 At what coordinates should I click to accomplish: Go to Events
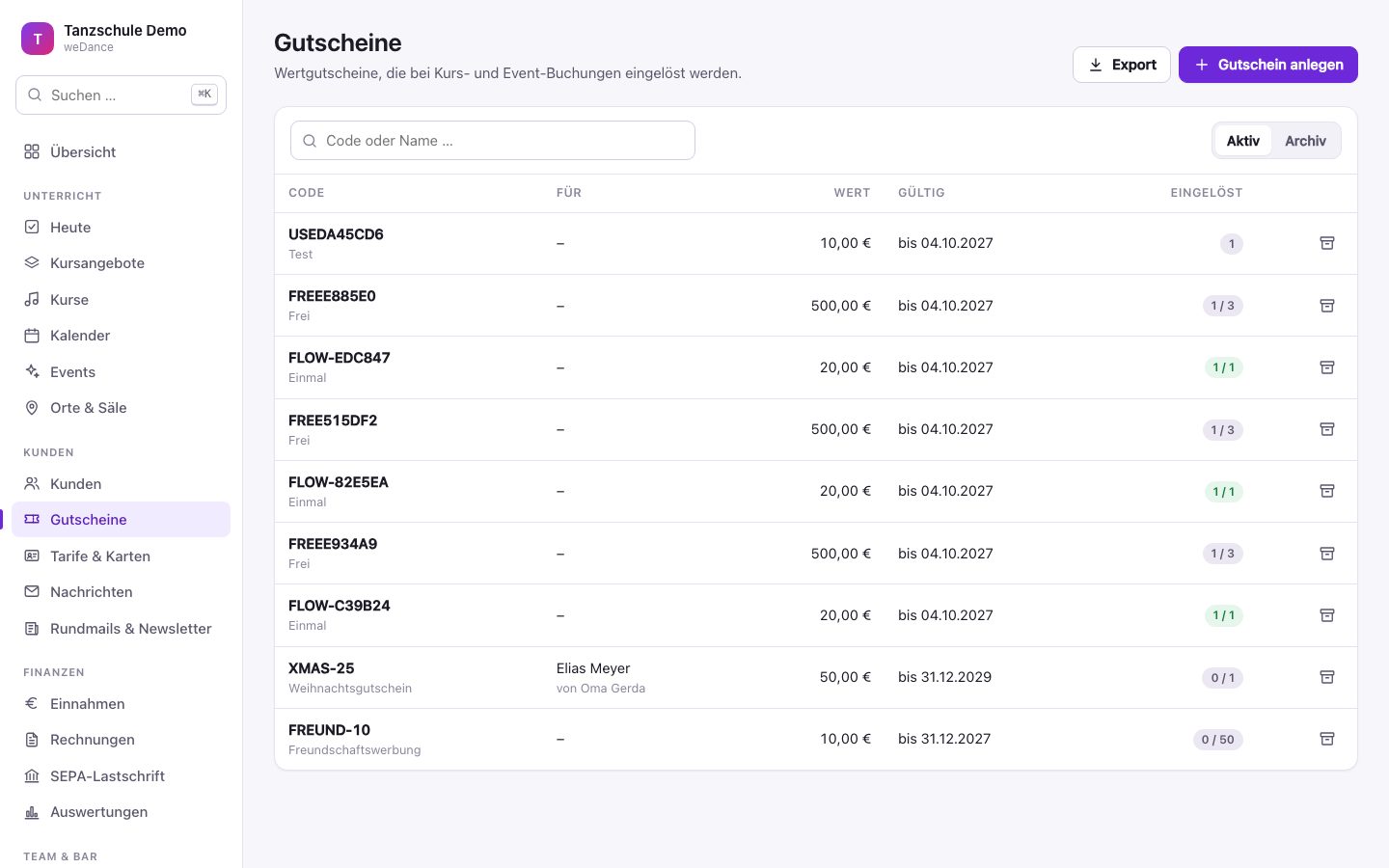coord(121,372)
